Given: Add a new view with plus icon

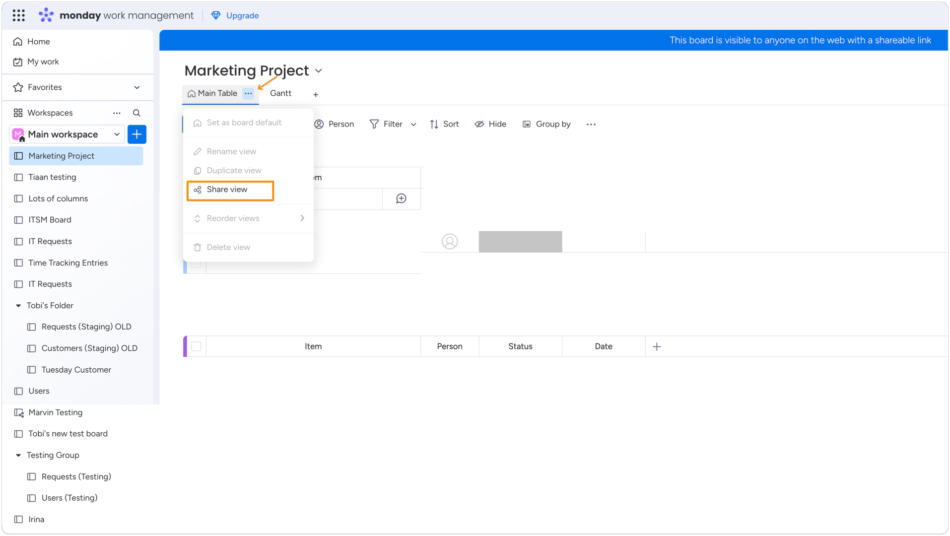Looking at the screenshot, I should pos(316,94).
